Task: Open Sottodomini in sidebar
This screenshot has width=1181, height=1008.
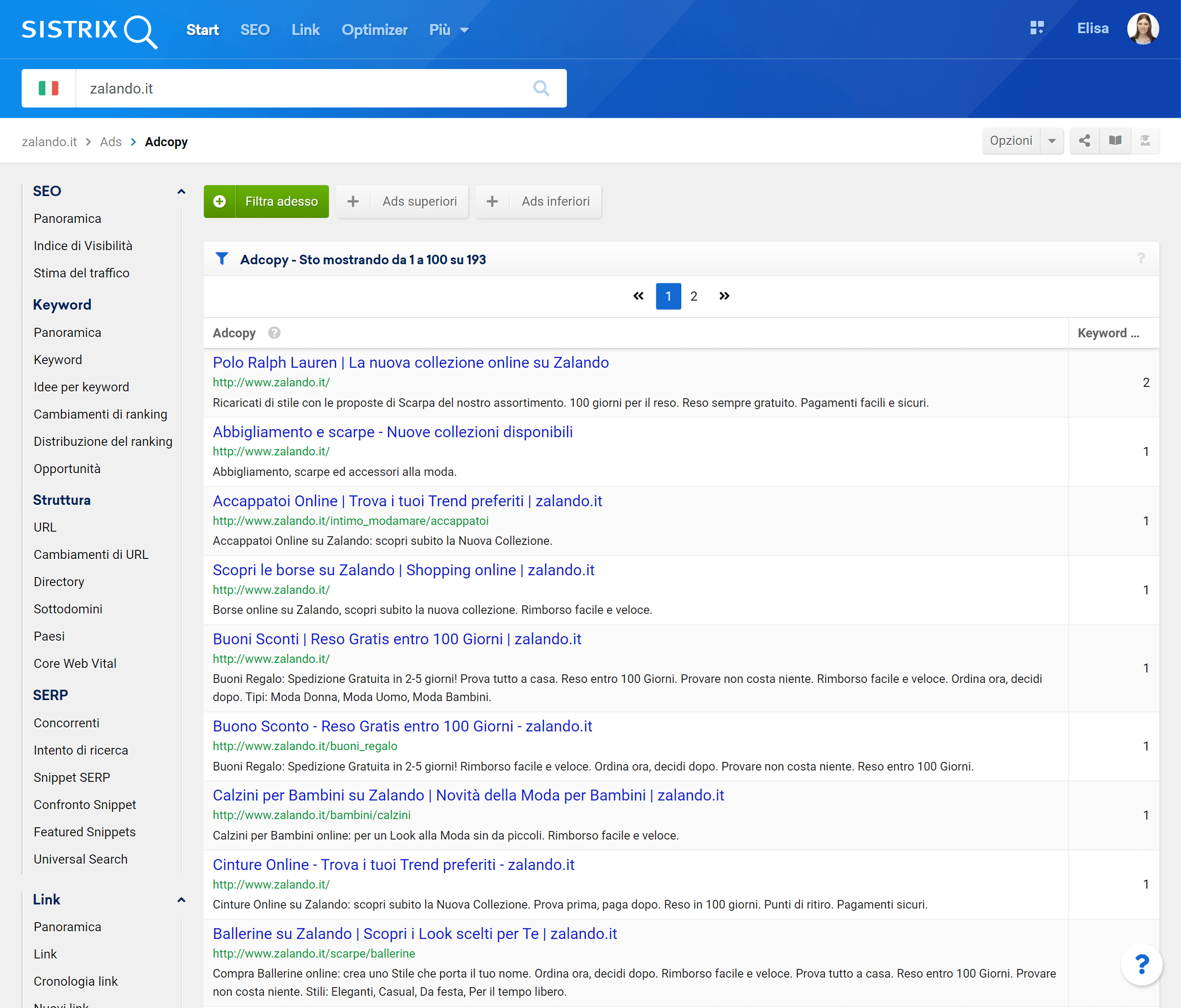Action: pos(68,609)
